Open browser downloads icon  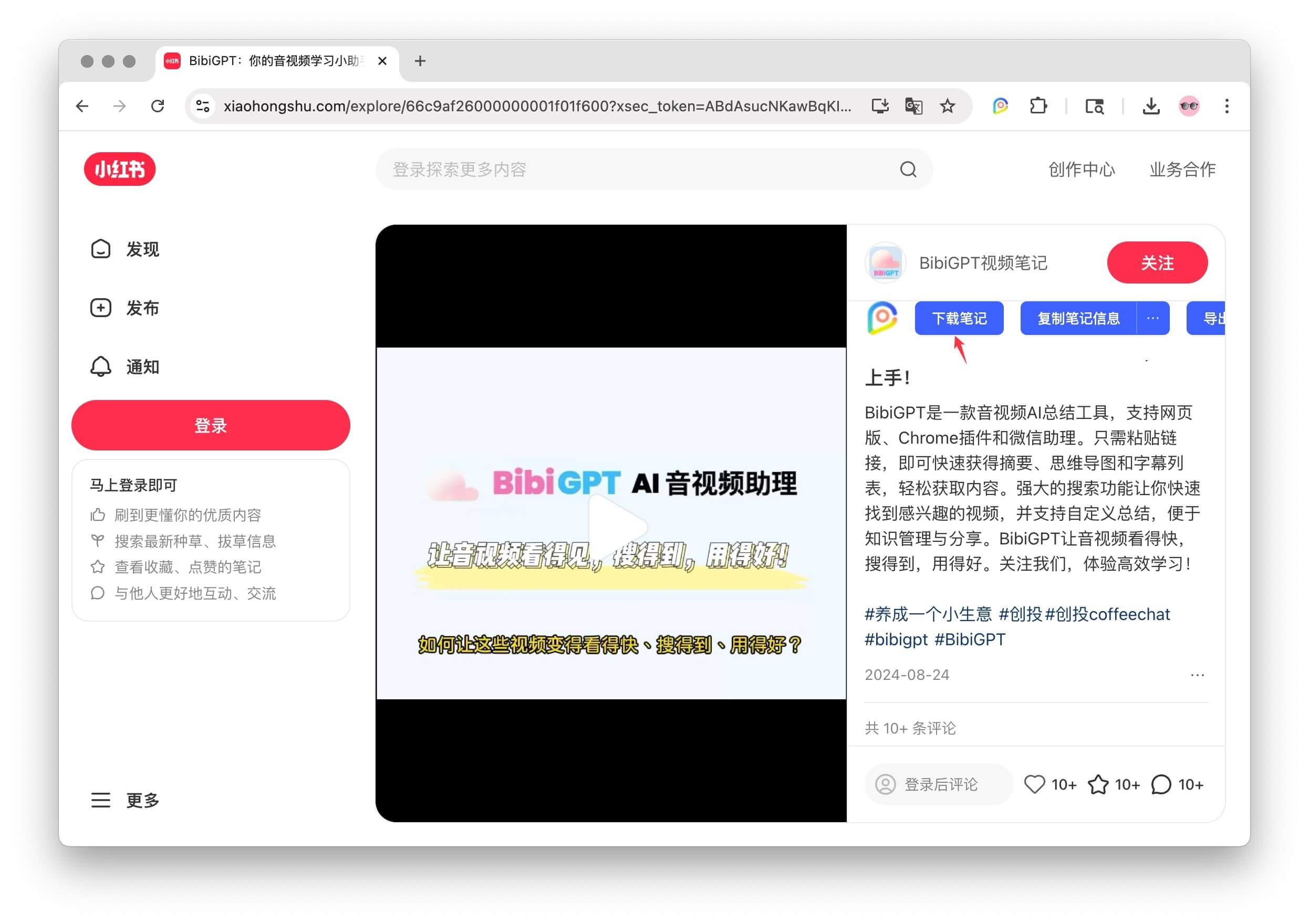pyautogui.click(x=1151, y=106)
